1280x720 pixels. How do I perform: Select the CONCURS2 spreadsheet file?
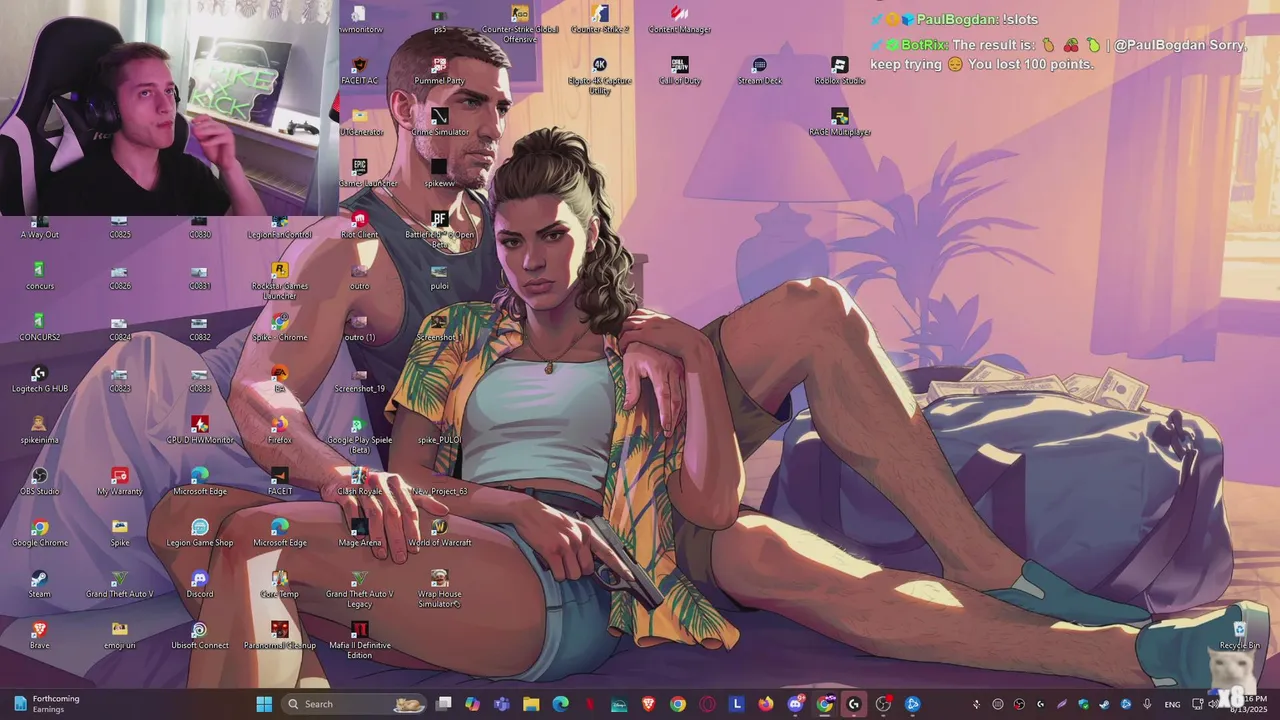pos(40,328)
